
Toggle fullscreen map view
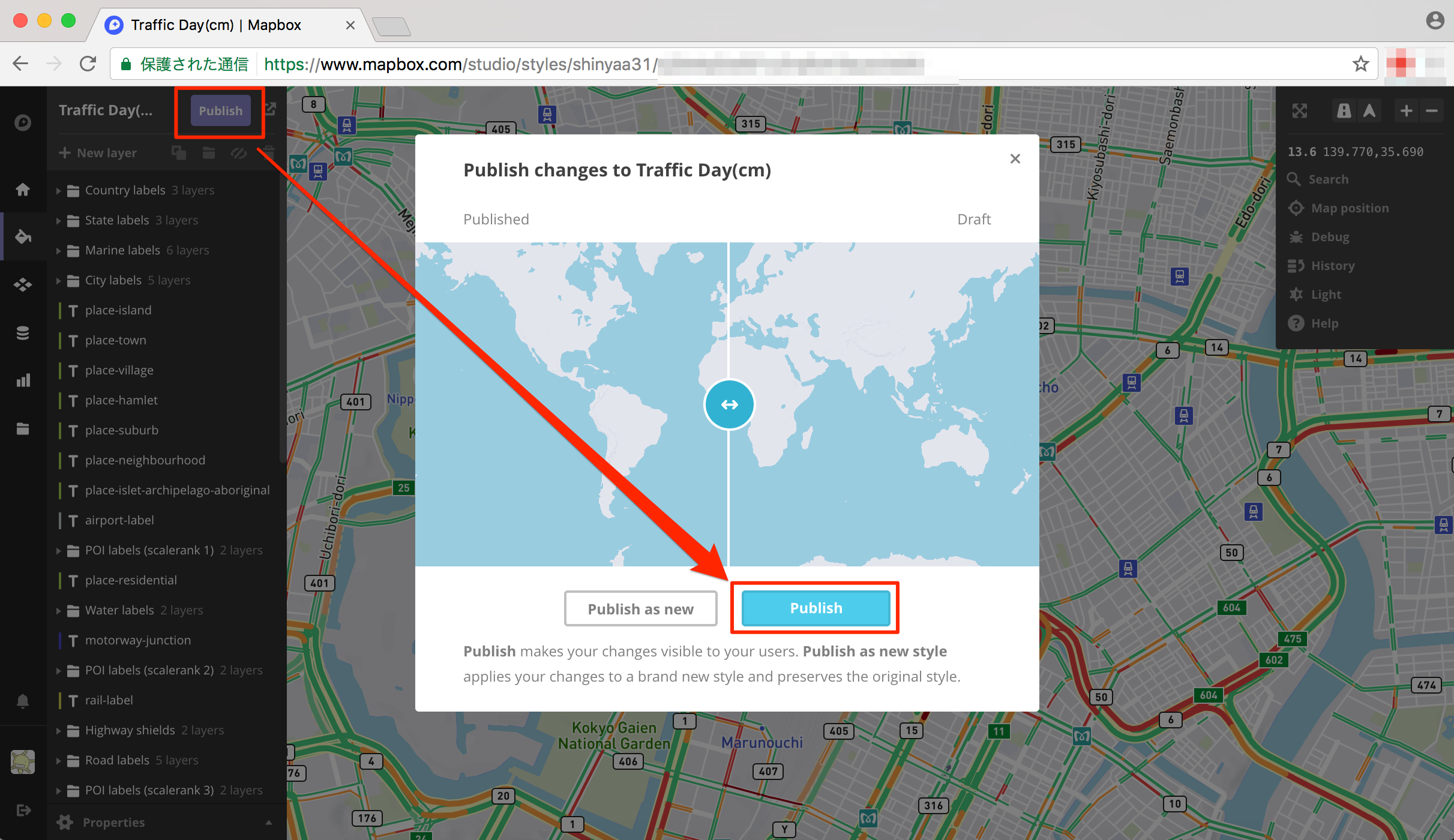(1300, 110)
